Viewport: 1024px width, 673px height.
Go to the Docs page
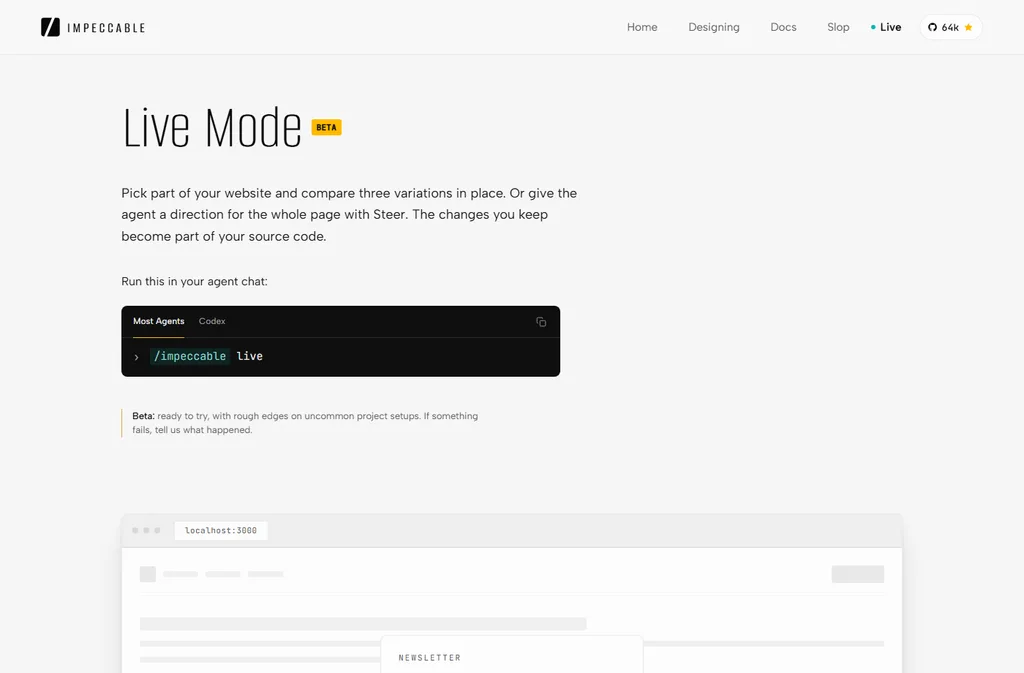tap(783, 27)
